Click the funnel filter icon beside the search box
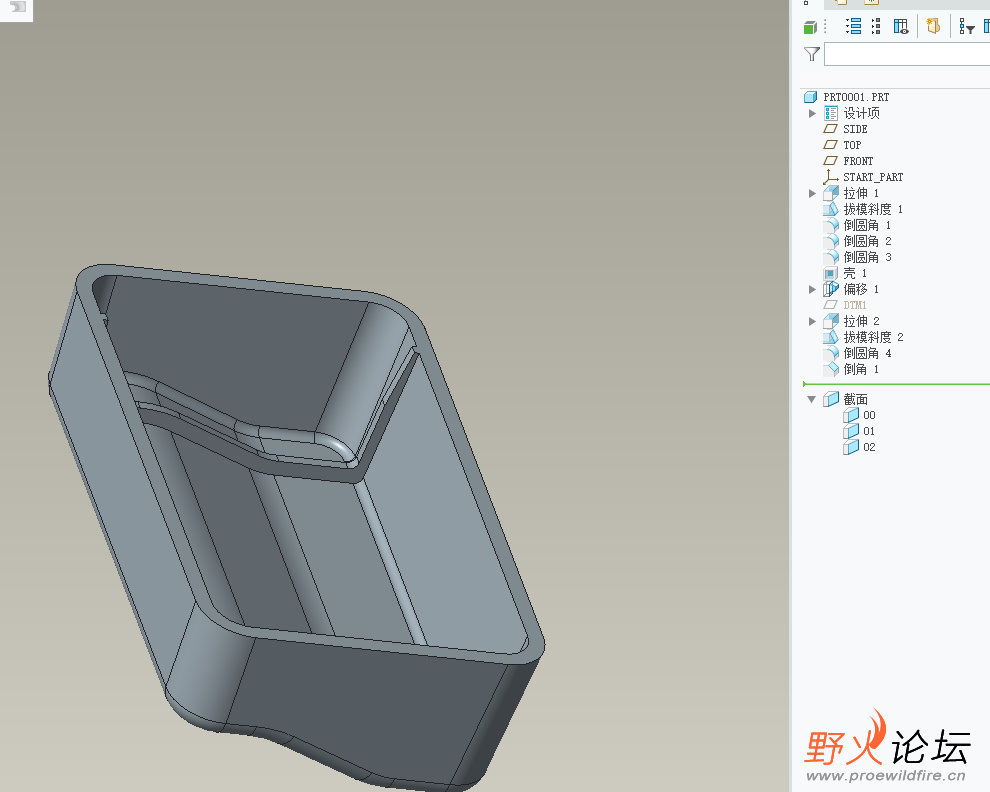 coord(812,54)
